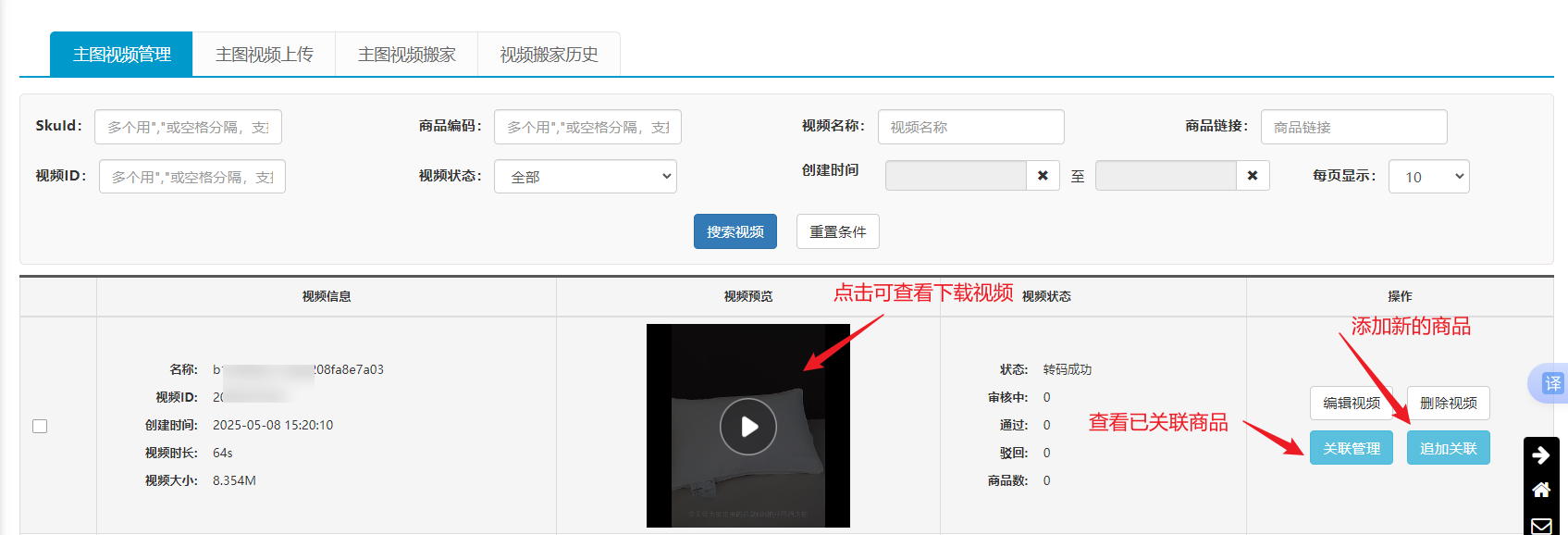Switch to 主图视频搬家 tab

(406, 55)
